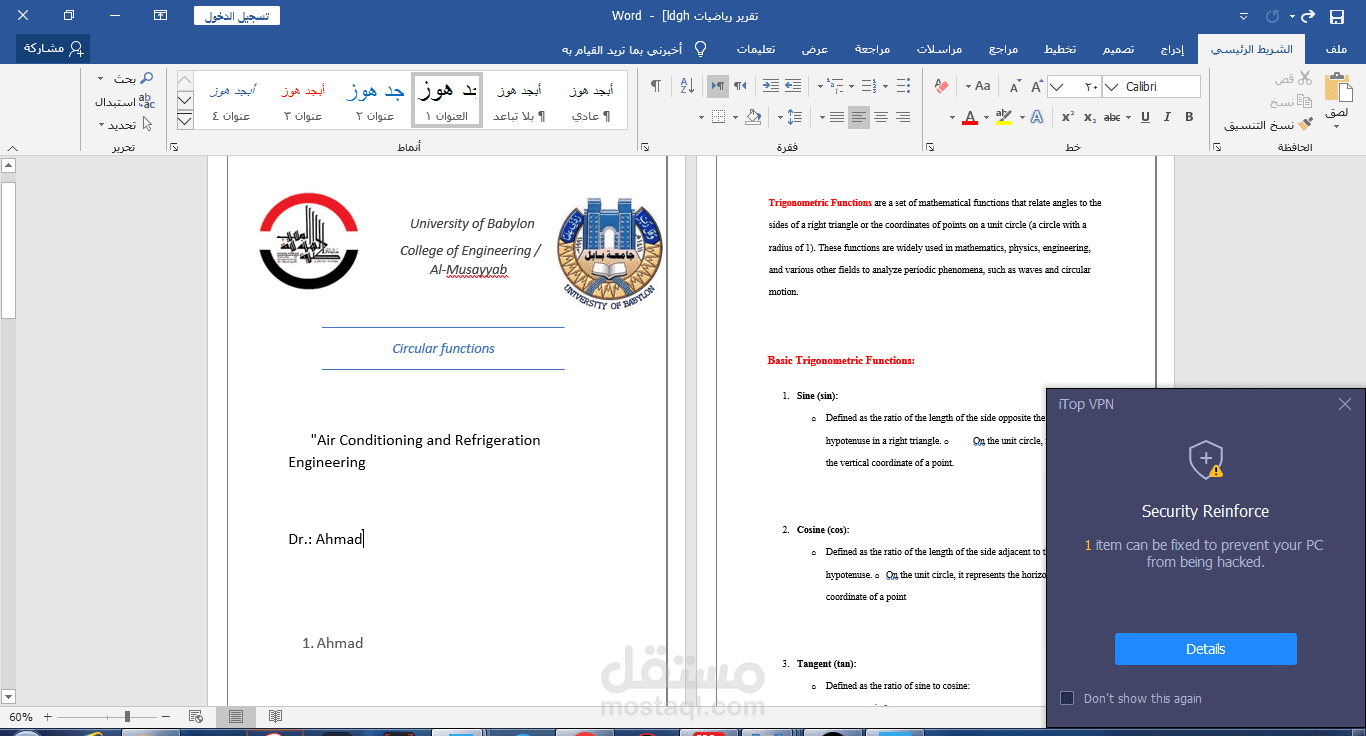Decrease the paragraph indent
This screenshot has height=736, width=1366.
793,87
